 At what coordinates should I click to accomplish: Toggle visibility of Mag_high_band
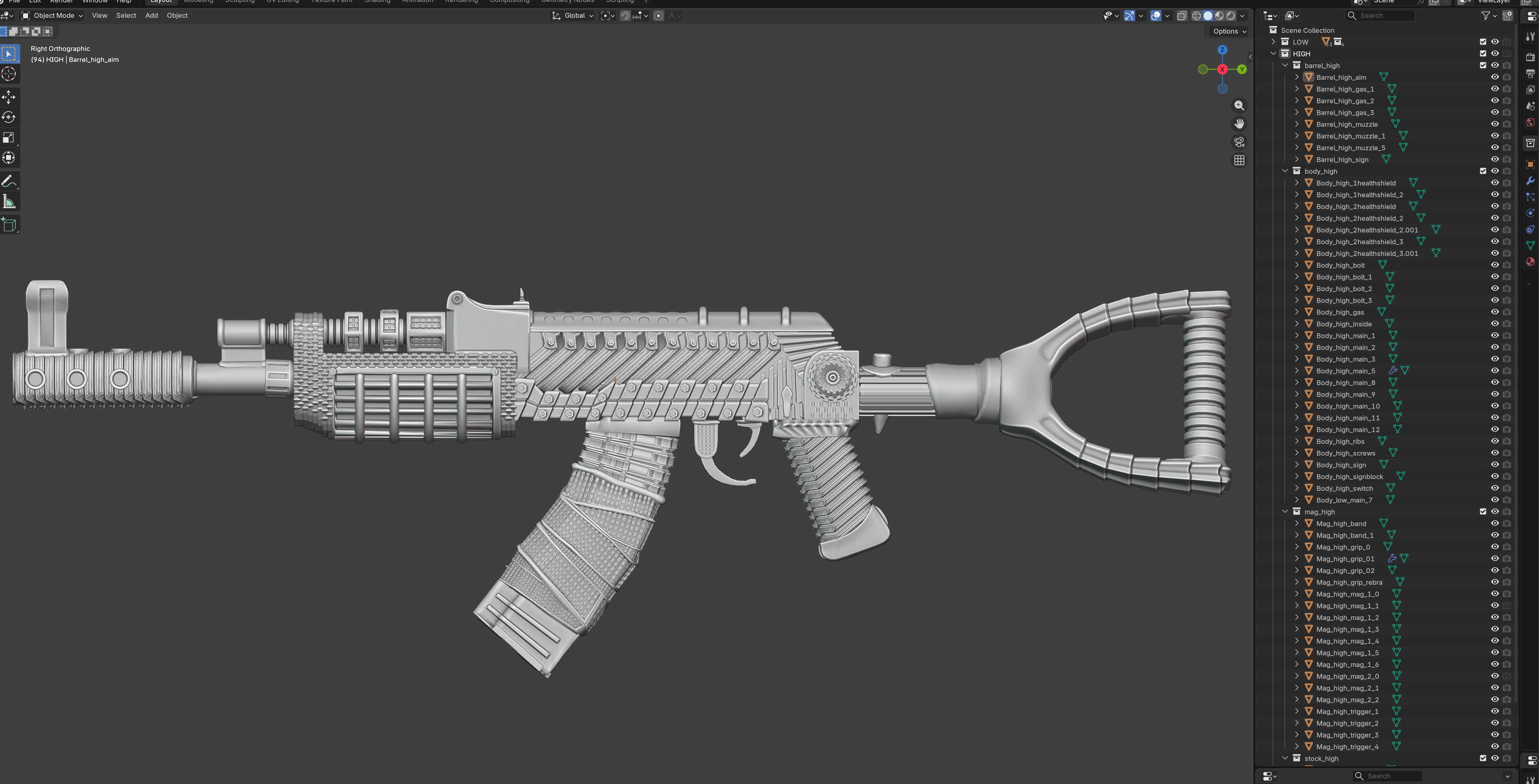point(1494,524)
